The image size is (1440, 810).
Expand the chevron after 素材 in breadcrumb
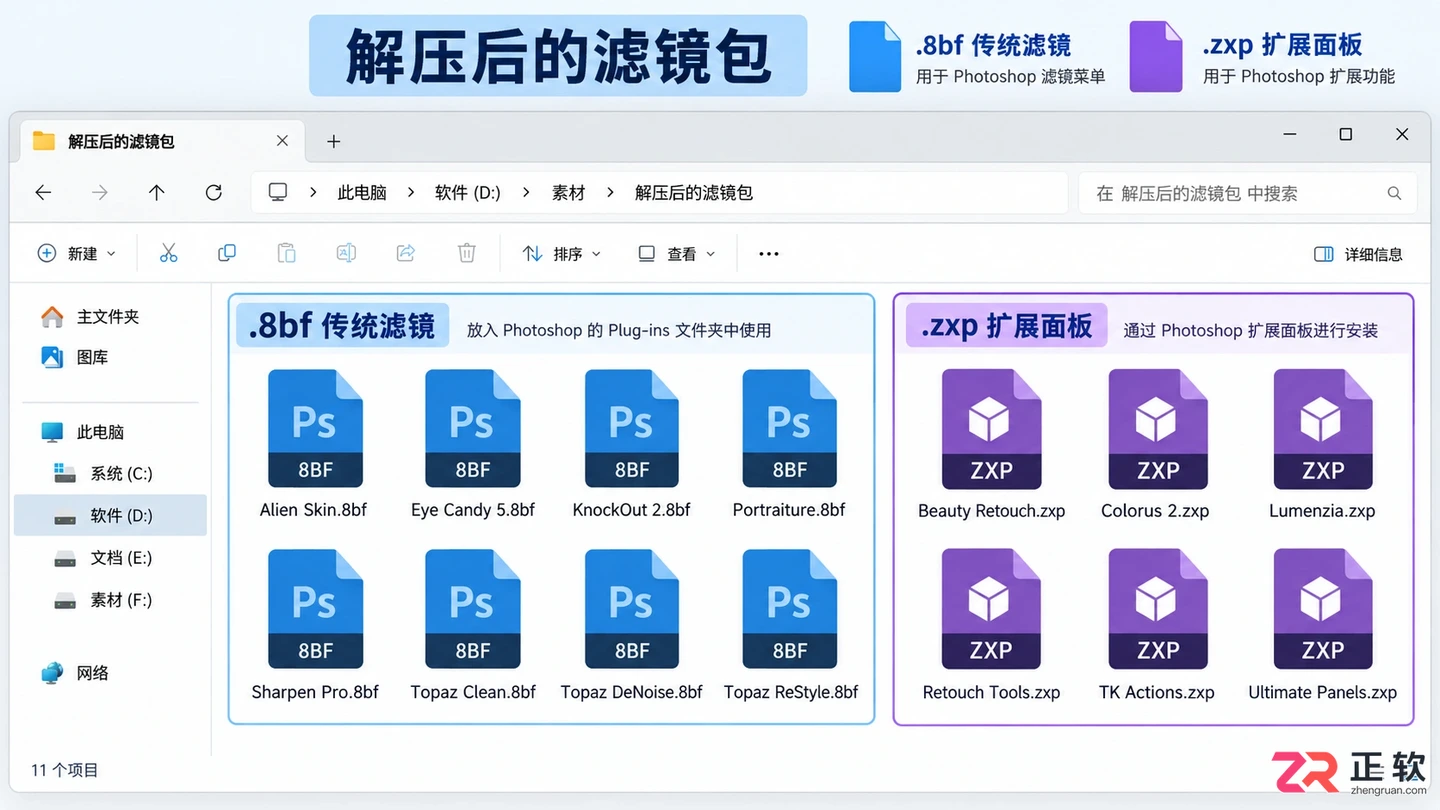click(x=610, y=193)
